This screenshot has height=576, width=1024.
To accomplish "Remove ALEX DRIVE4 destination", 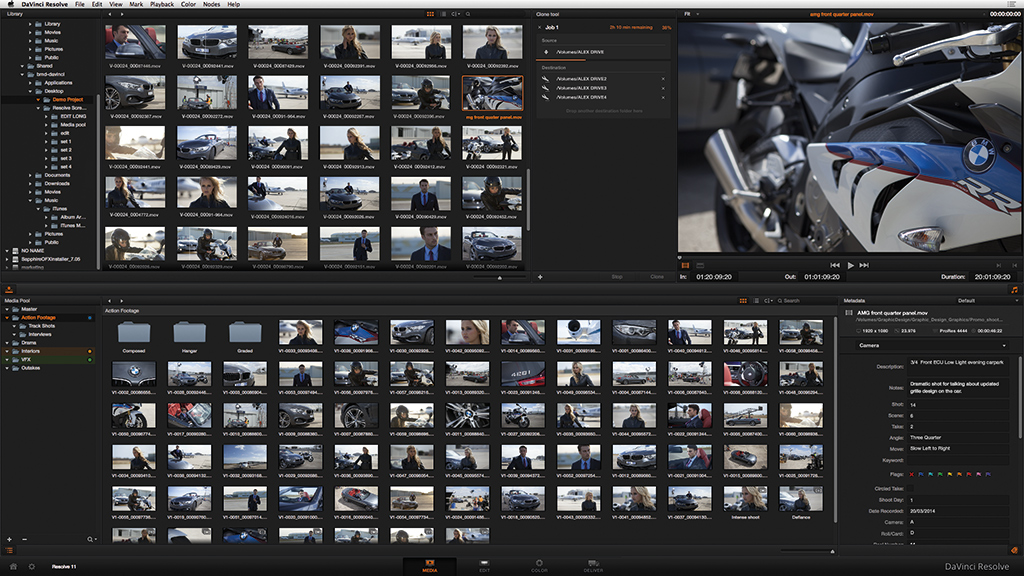I will (663, 97).
